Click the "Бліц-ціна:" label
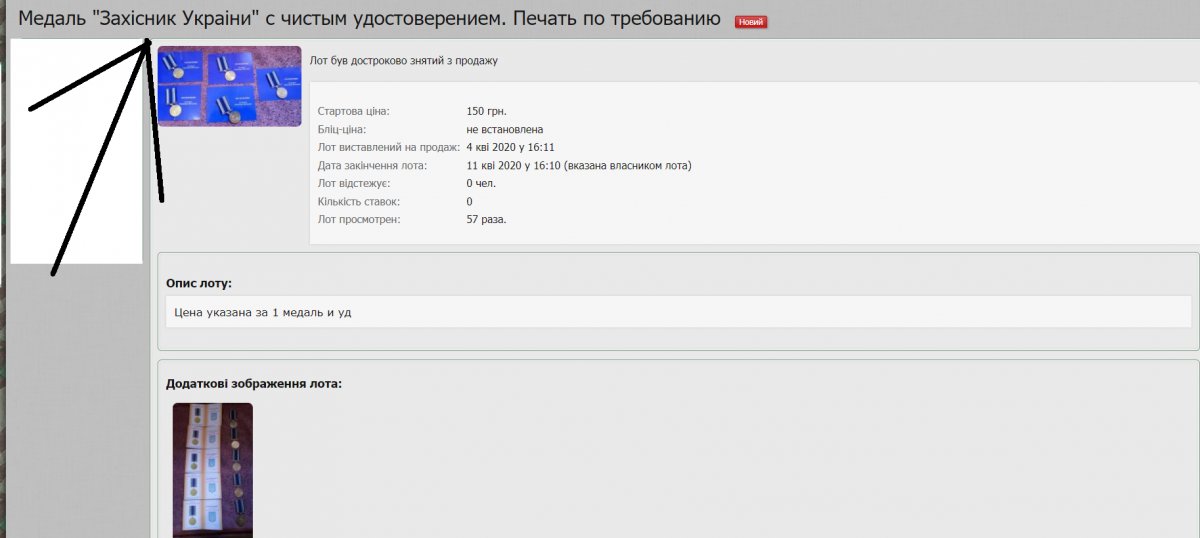This screenshot has width=1200, height=538. tap(341, 129)
